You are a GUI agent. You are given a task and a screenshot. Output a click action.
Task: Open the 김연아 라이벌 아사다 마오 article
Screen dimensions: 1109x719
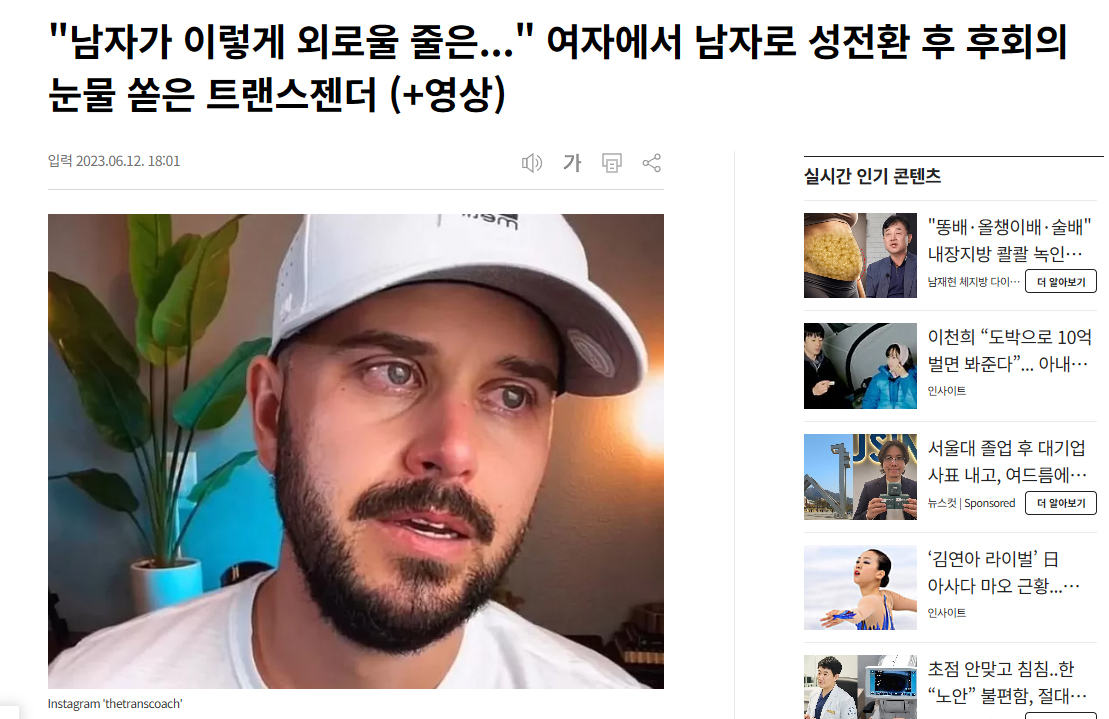[1004, 573]
